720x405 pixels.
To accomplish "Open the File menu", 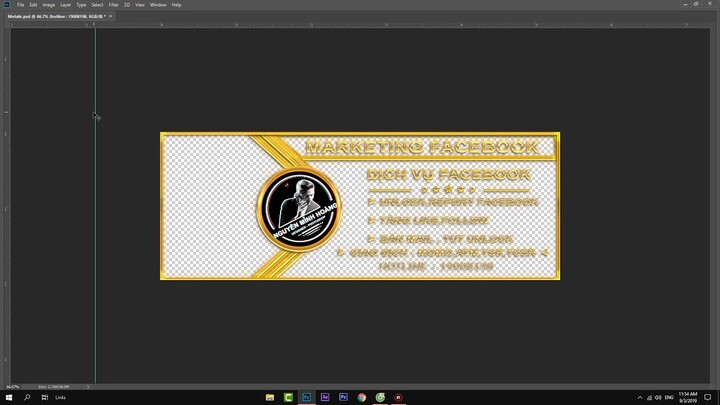I will (x=20, y=5).
